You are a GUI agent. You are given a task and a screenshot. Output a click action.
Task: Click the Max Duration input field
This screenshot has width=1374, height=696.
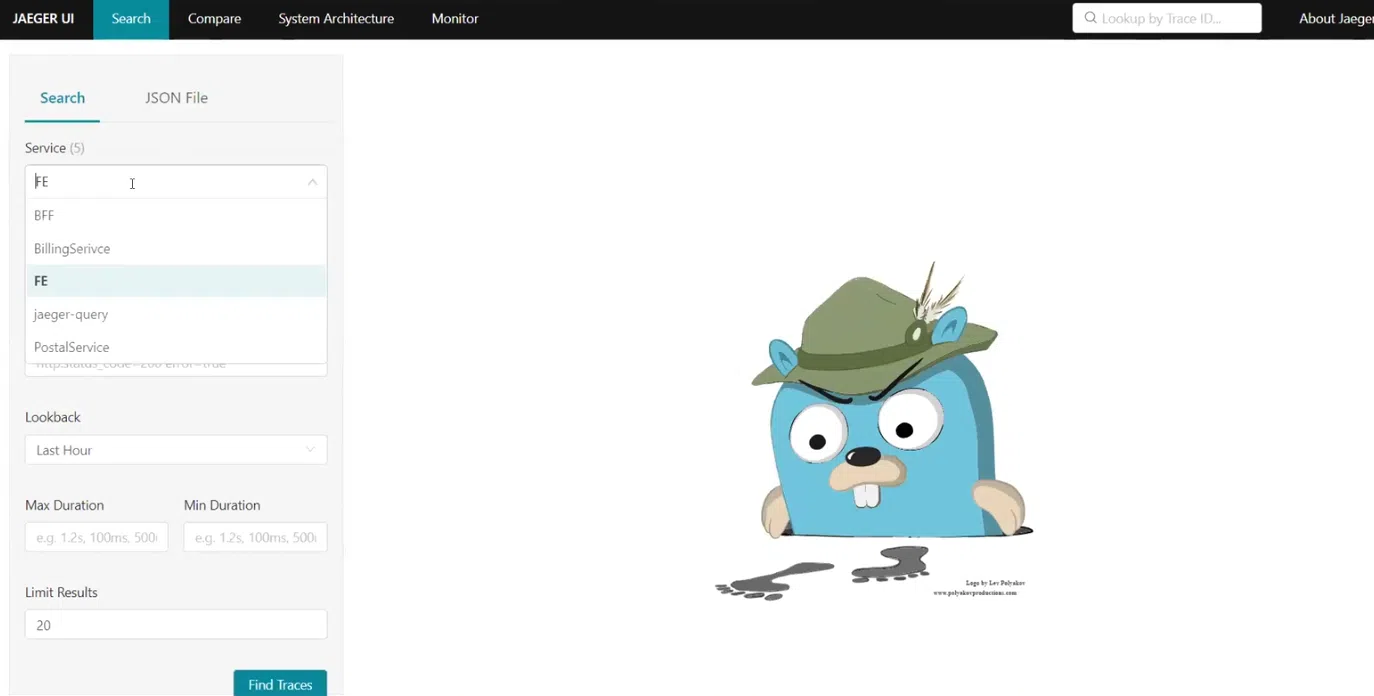click(x=96, y=537)
